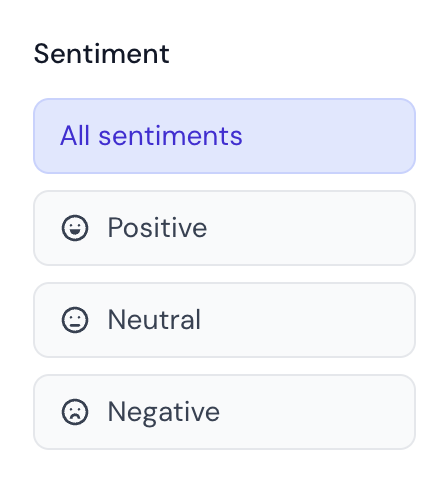446x492 pixels.
Task: Filter results by neutral sentiment
Action: (224, 320)
